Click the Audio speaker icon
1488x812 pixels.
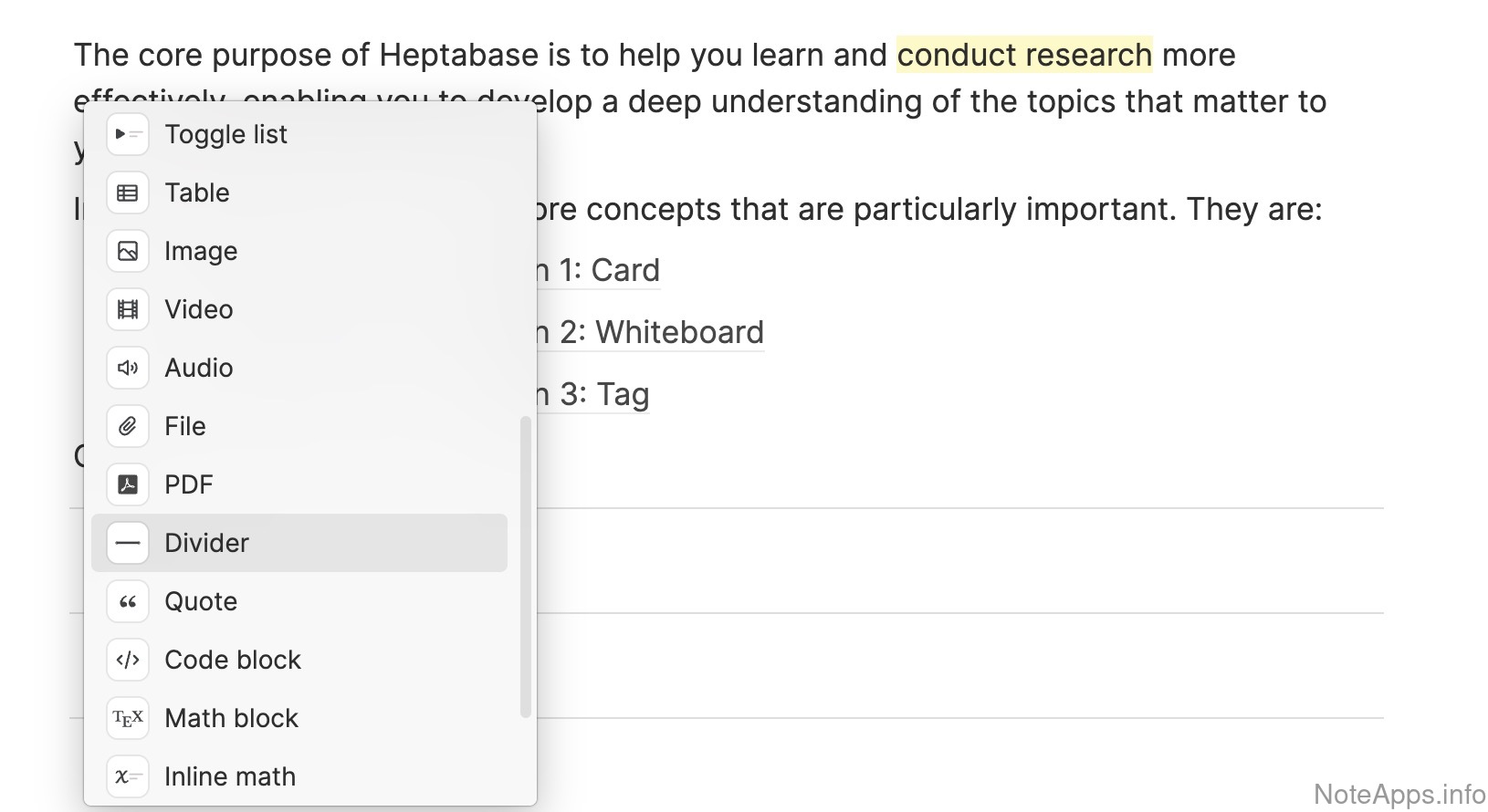click(x=128, y=369)
